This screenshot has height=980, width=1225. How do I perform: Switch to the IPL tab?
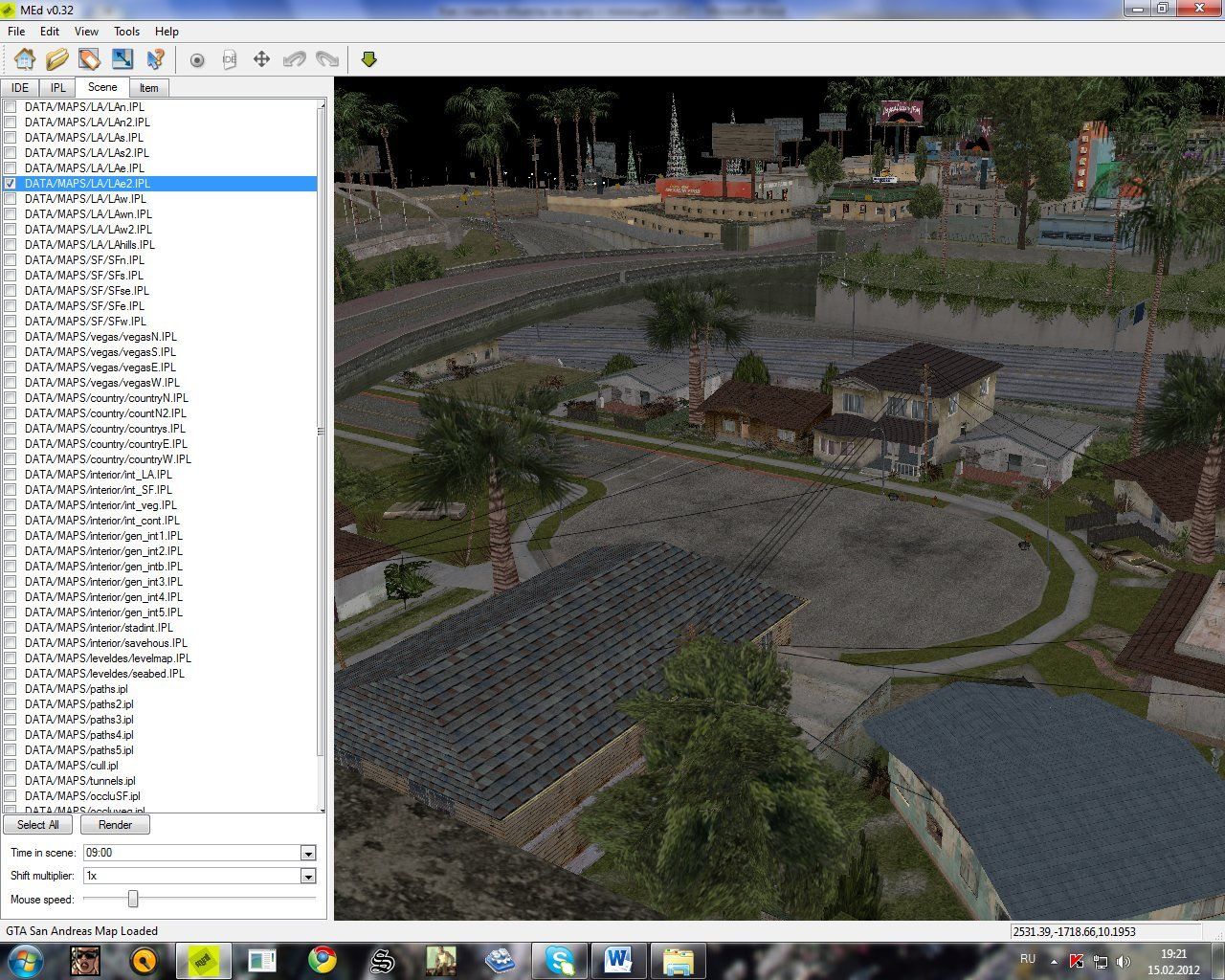point(58,88)
